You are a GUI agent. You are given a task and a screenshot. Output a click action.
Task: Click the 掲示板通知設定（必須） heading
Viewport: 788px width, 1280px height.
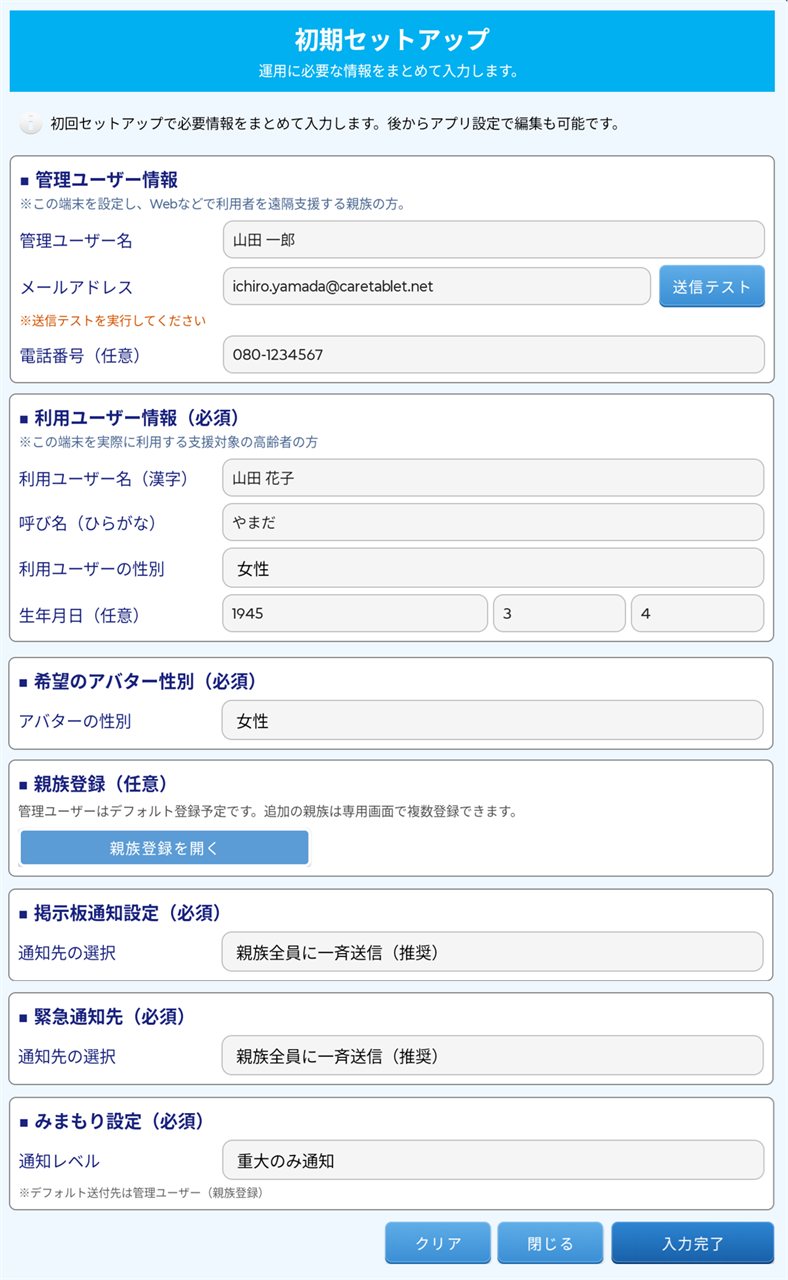[120, 912]
